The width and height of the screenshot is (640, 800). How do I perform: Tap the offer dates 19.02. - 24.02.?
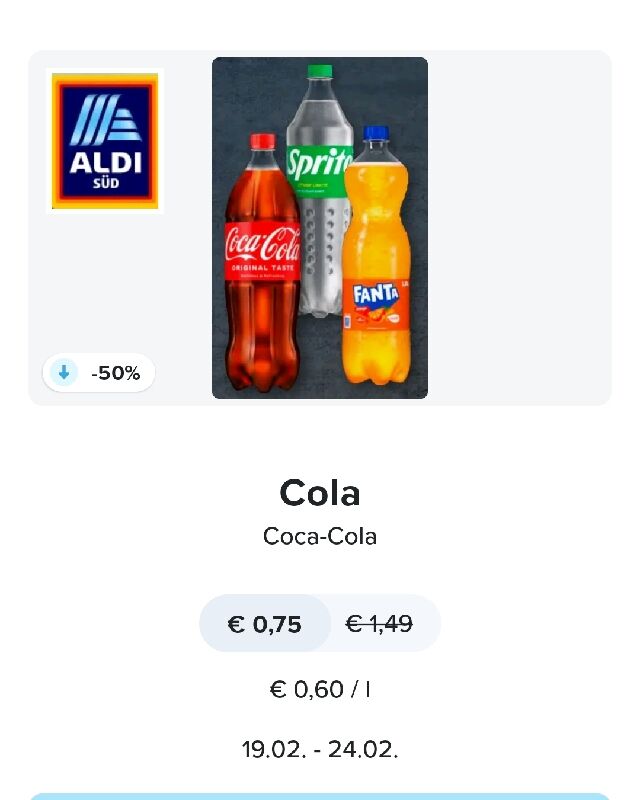pyautogui.click(x=320, y=749)
